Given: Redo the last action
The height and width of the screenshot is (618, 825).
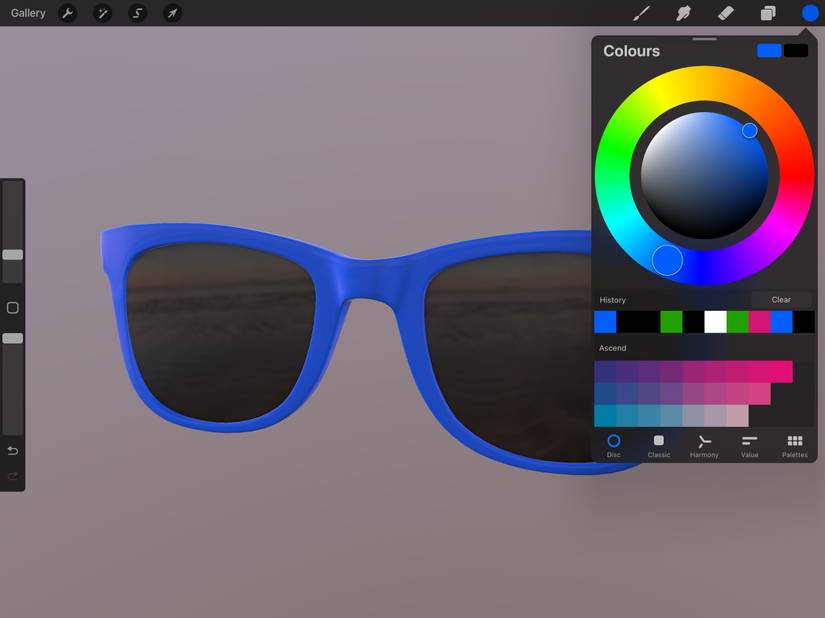Looking at the screenshot, I should (13, 477).
